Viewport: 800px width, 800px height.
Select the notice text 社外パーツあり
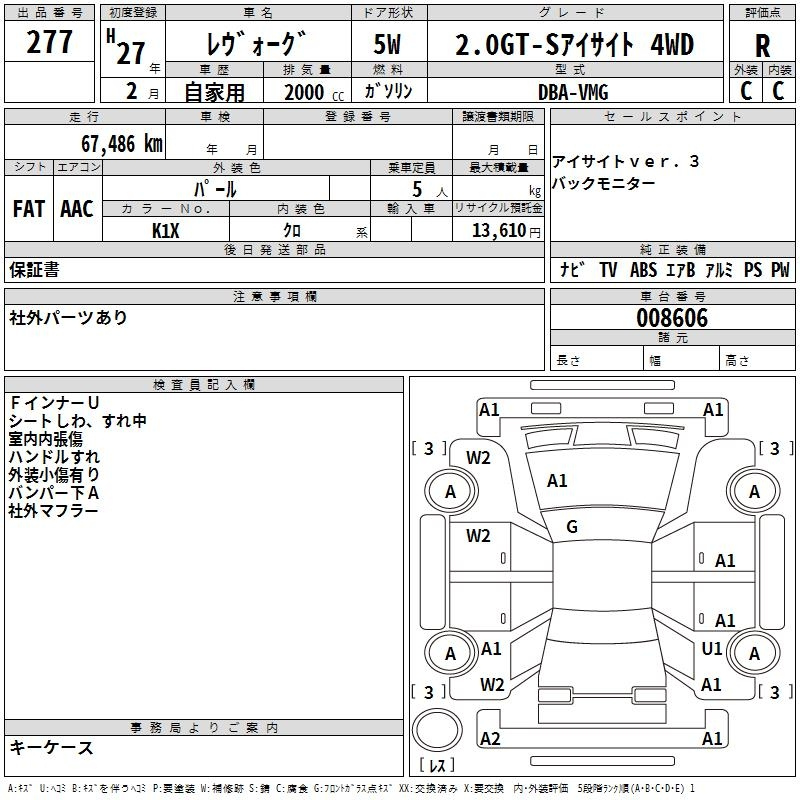tap(68, 317)
